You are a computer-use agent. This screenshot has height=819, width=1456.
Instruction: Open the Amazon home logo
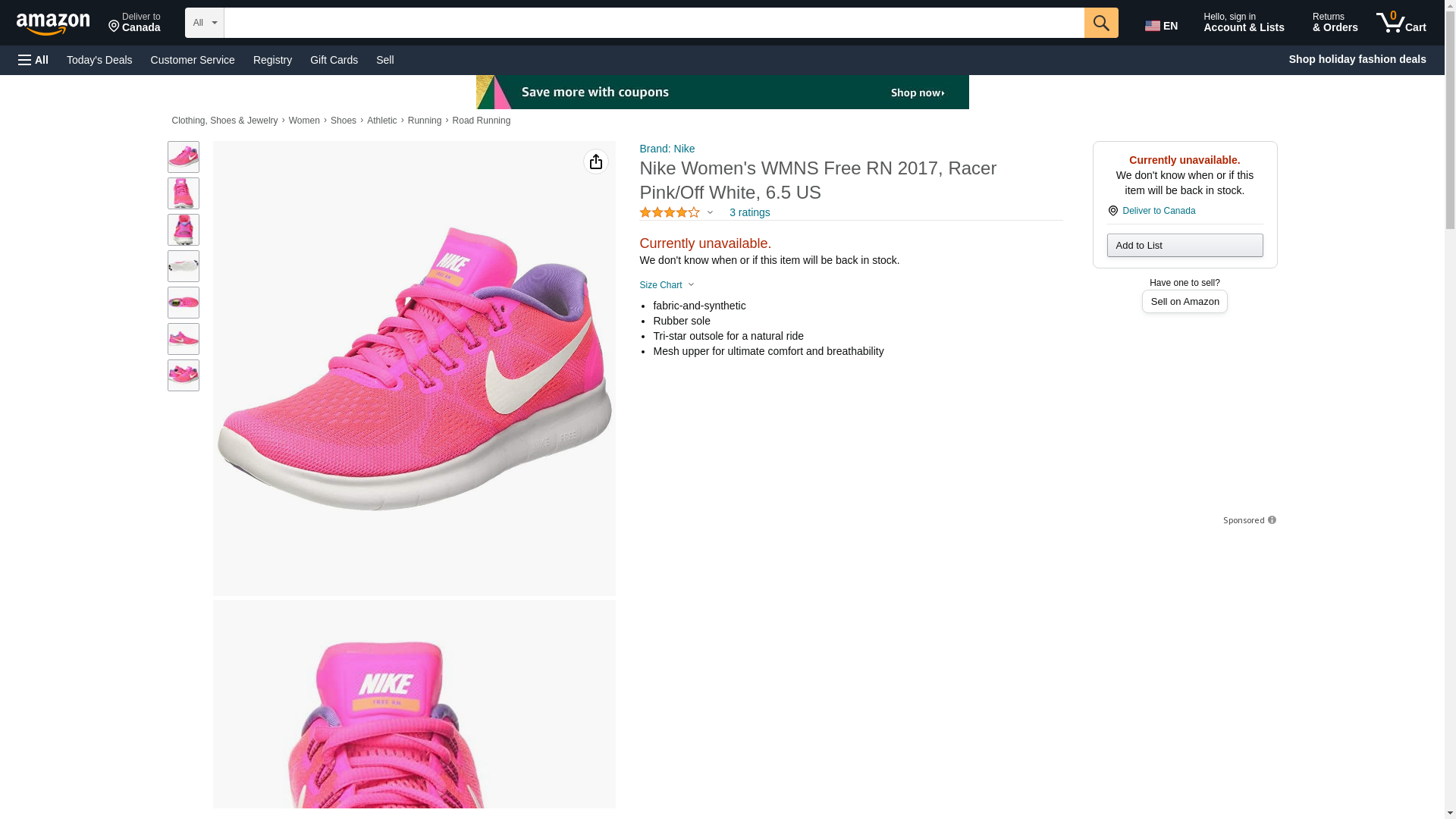(x=53, y=24)
